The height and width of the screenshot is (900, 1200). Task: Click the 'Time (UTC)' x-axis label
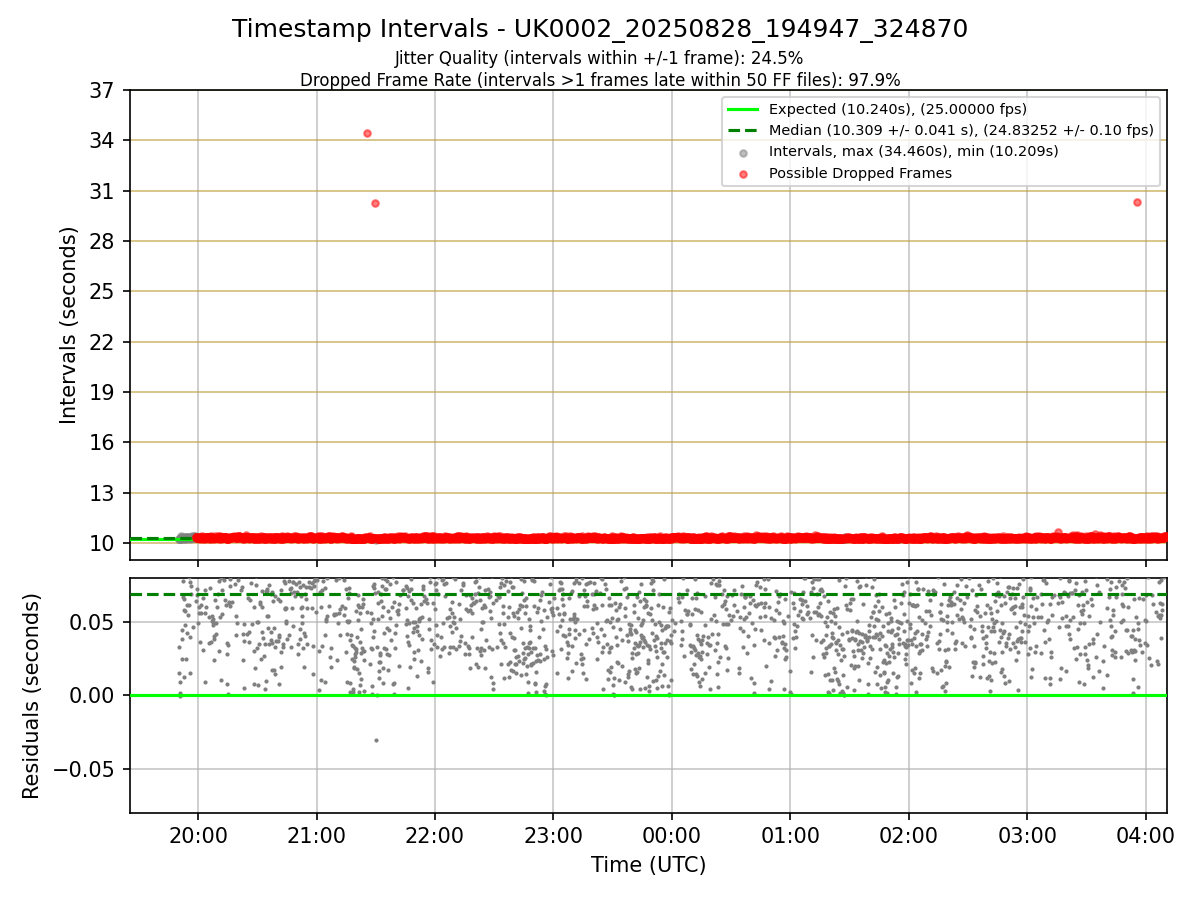click(648, 865)
